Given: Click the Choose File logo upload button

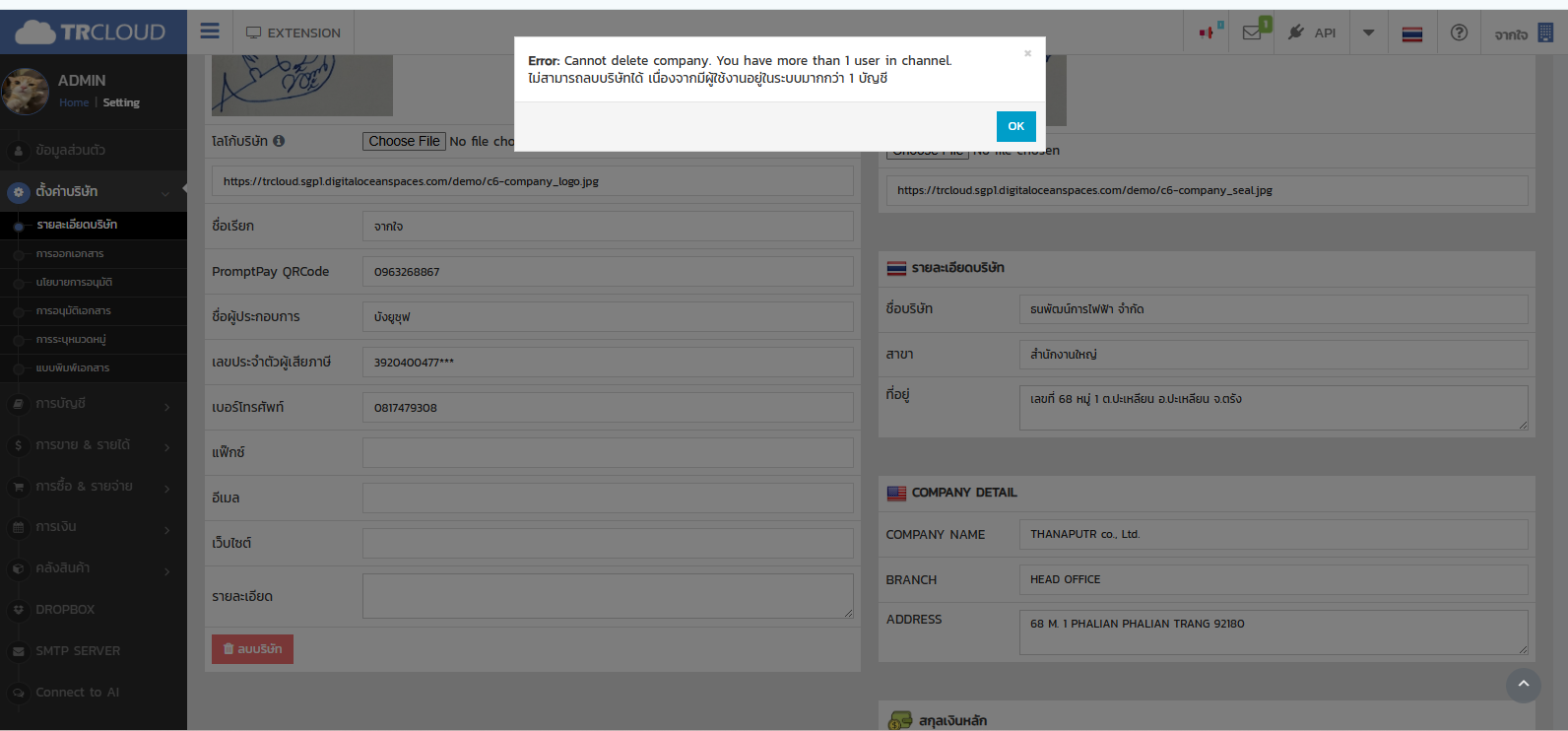Looking at the screenshot, I should [x=404, y=142].
